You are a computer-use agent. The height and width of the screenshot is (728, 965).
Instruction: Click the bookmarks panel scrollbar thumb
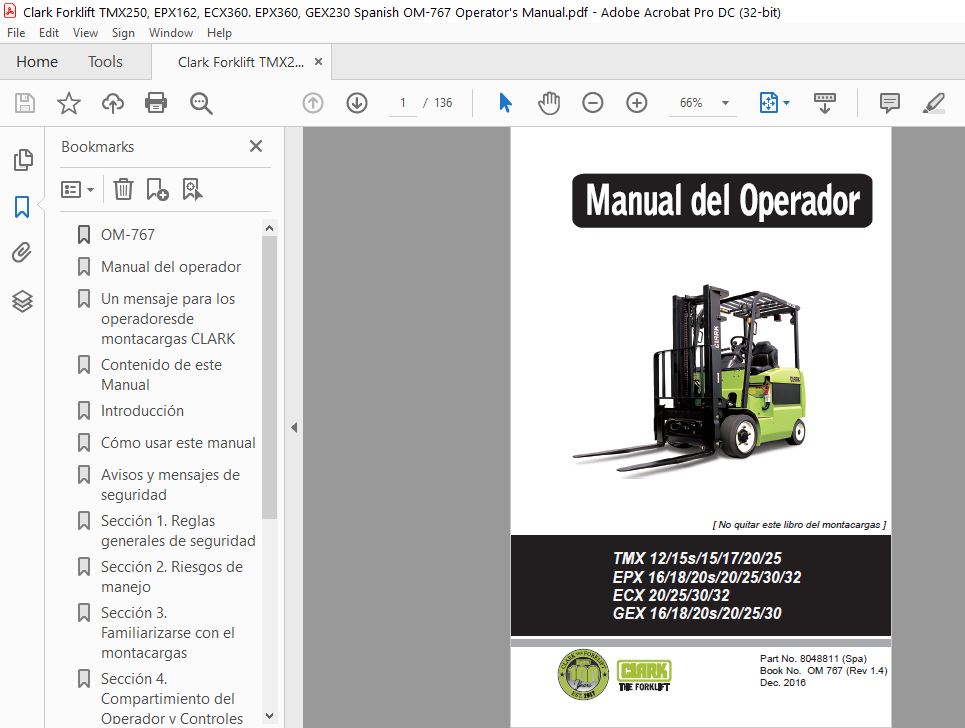tap(269, 378)
